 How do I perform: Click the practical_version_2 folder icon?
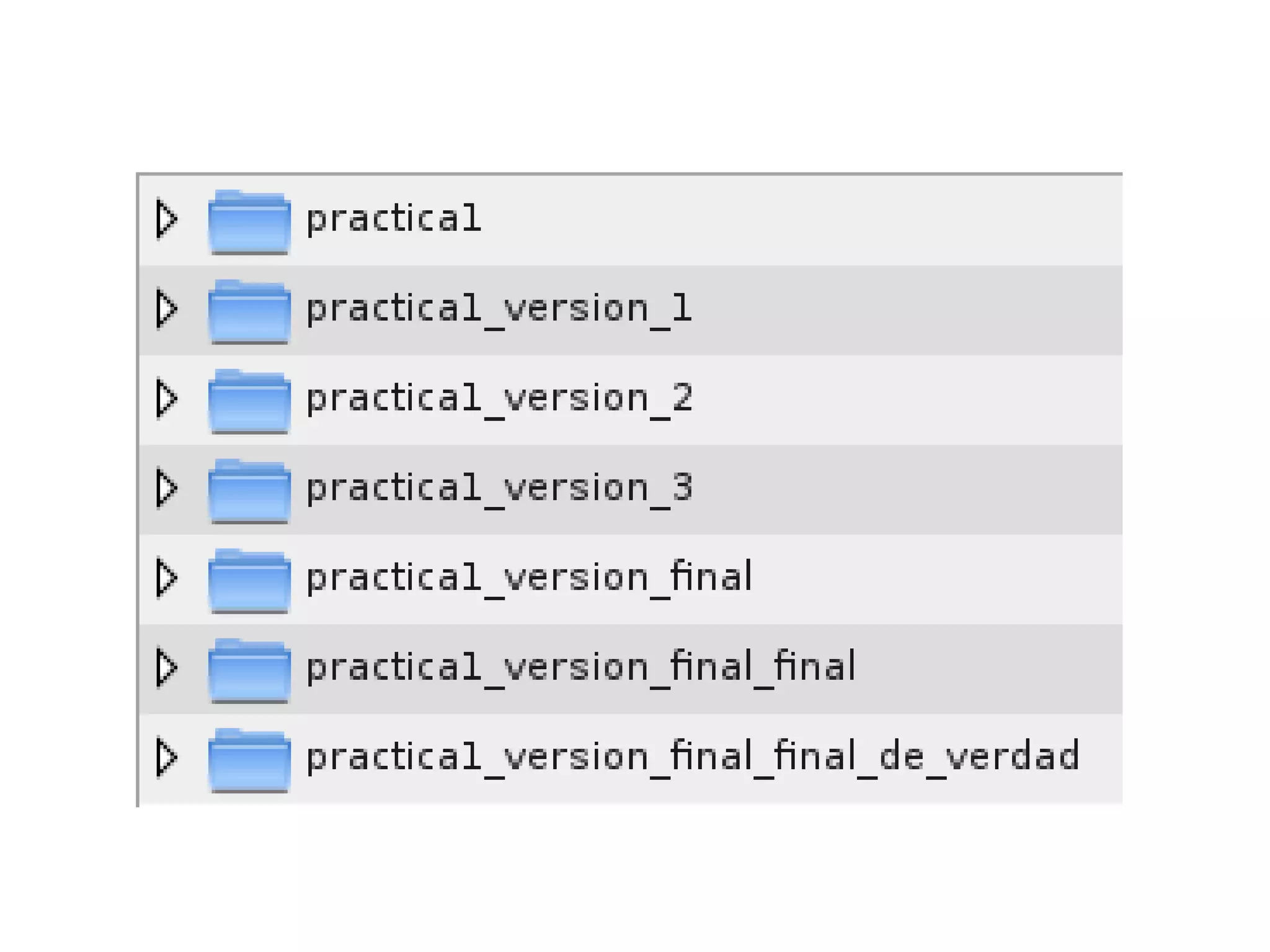pyautogui.click(x=249, y=401)
